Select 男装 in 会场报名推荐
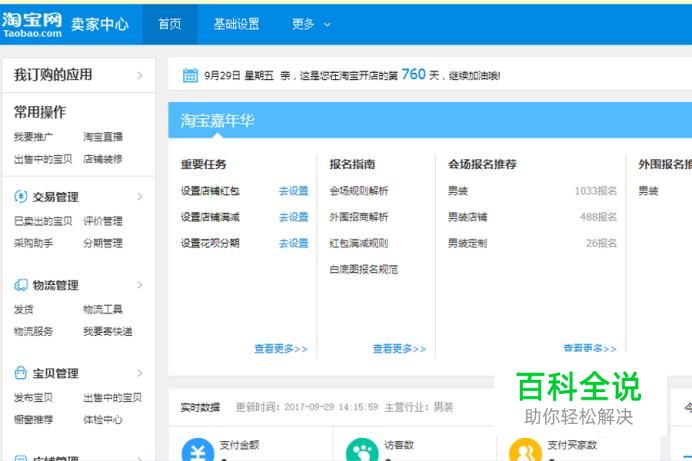692x461 pixels. point(458,191)
